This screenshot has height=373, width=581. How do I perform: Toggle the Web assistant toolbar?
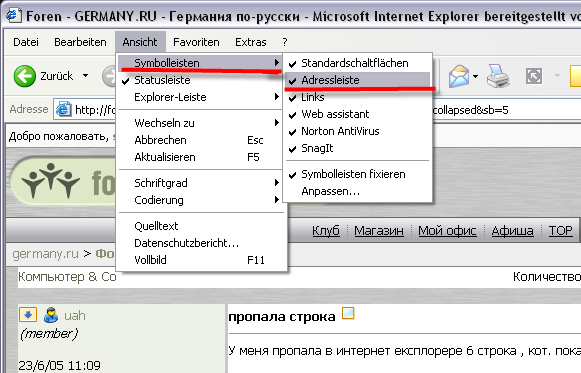[x=357, y=114]
